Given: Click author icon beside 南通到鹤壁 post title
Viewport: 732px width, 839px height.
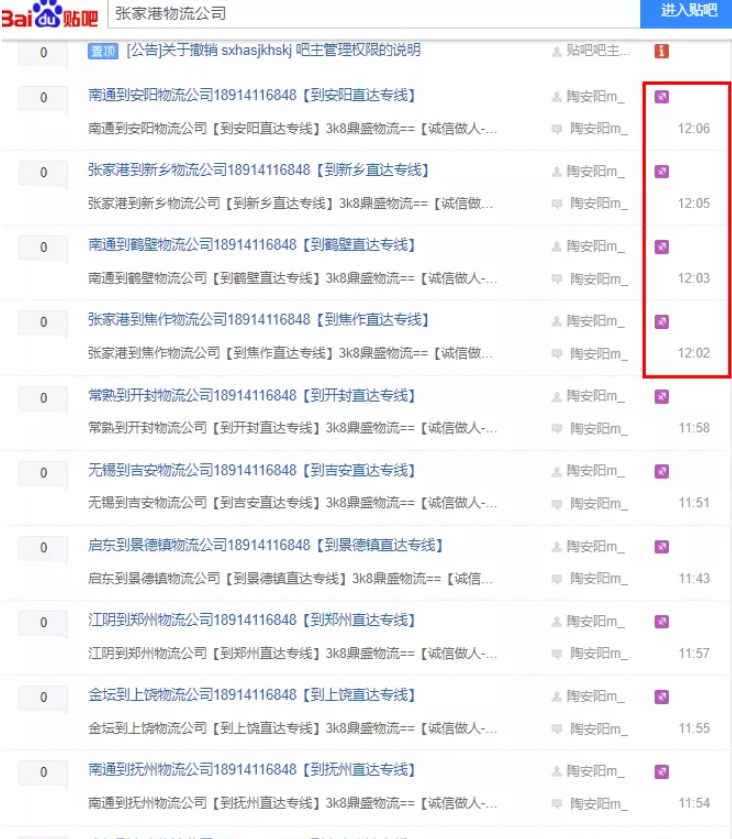Looking at the screenshot, I should click(556, 247).
